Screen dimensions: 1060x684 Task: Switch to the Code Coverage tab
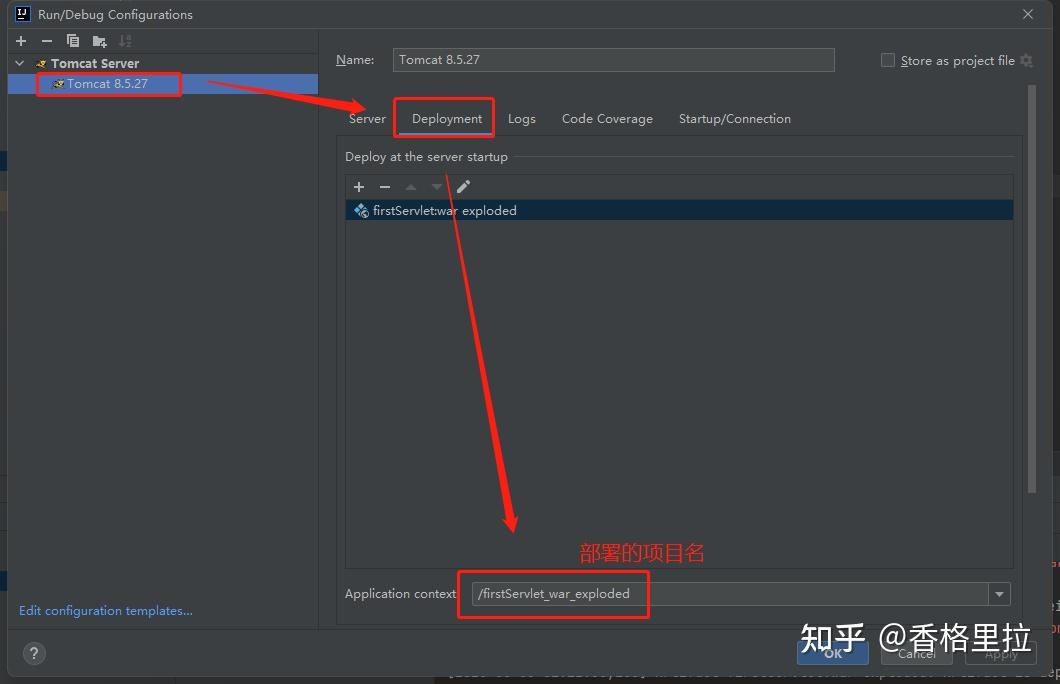[606, 118]
